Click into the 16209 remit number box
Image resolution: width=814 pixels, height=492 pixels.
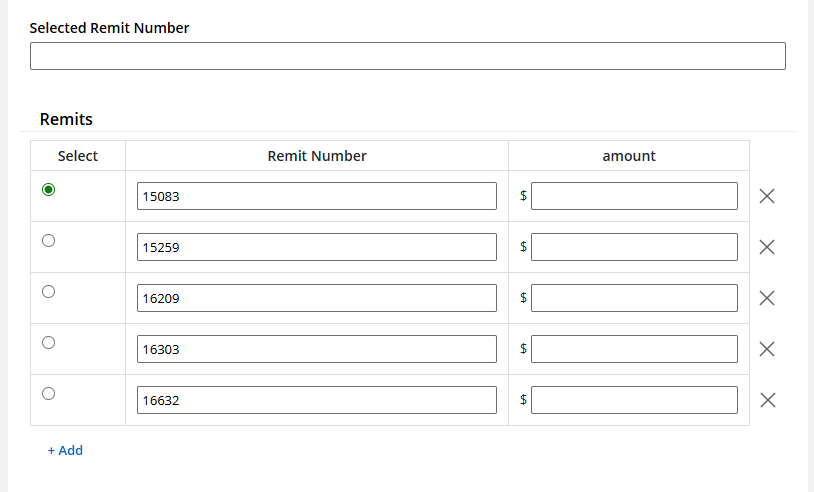[x=316, y=298]
